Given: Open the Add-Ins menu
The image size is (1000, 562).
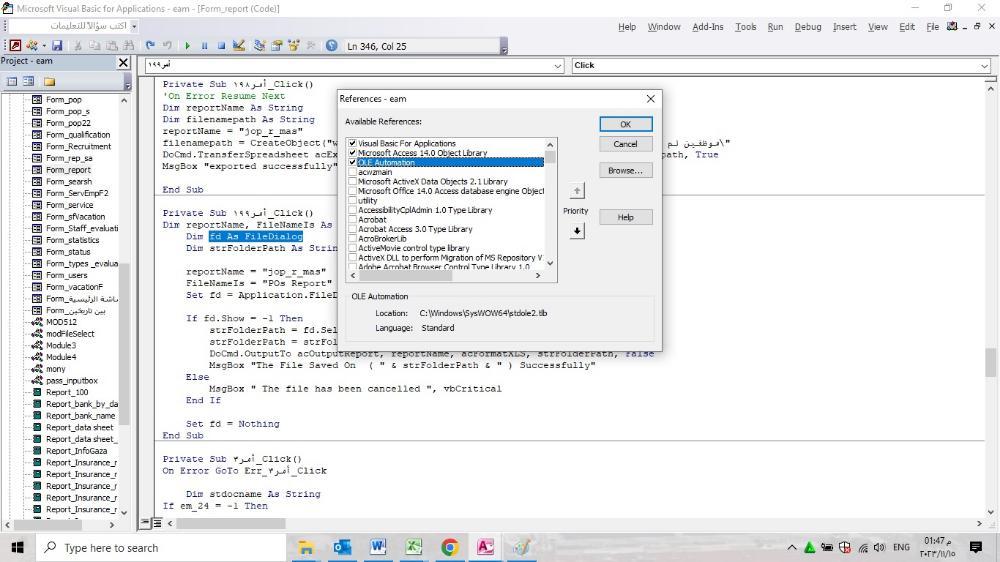Looking at the screenshot, I should tap(708, 27).
